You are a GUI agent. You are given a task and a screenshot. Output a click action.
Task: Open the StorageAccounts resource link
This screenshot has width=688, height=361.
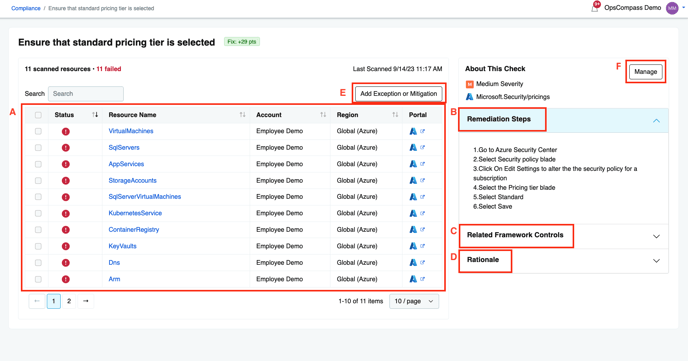click(x=133, y=180)
